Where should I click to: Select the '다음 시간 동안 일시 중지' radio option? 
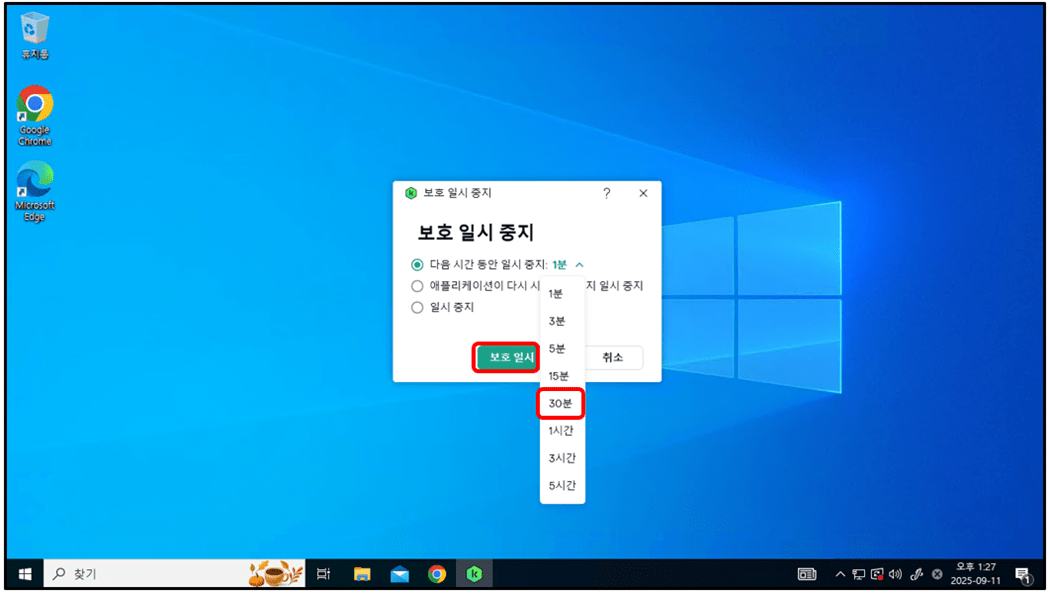tap(418, 265)
